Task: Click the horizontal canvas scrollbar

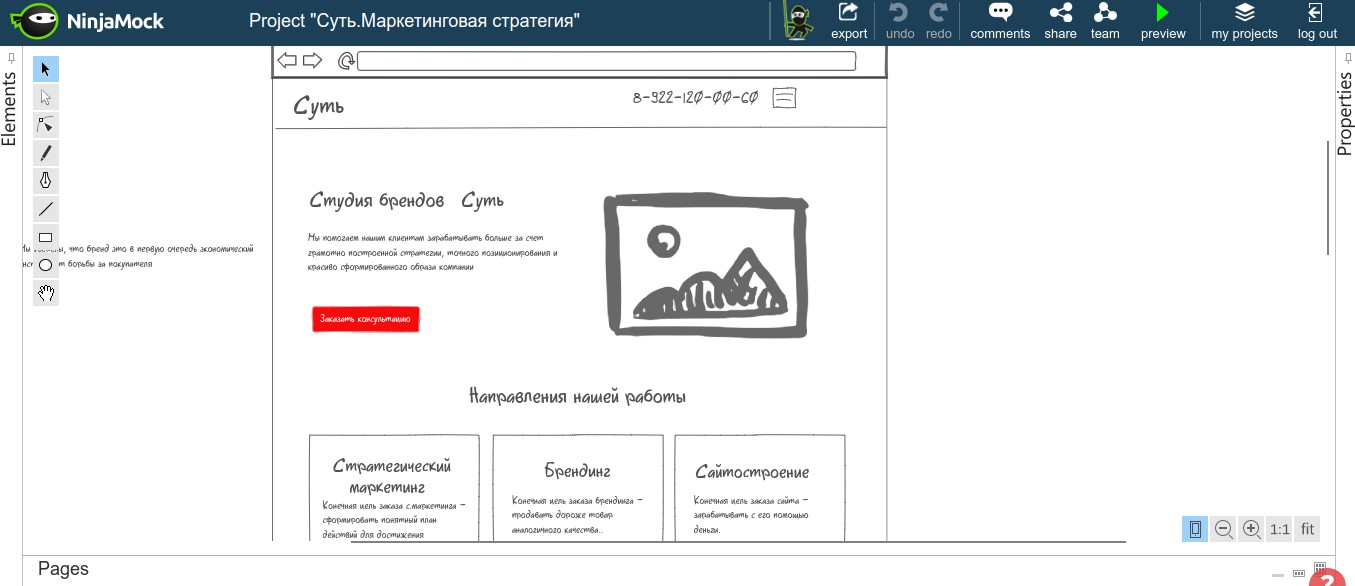Action: point(738,542)
